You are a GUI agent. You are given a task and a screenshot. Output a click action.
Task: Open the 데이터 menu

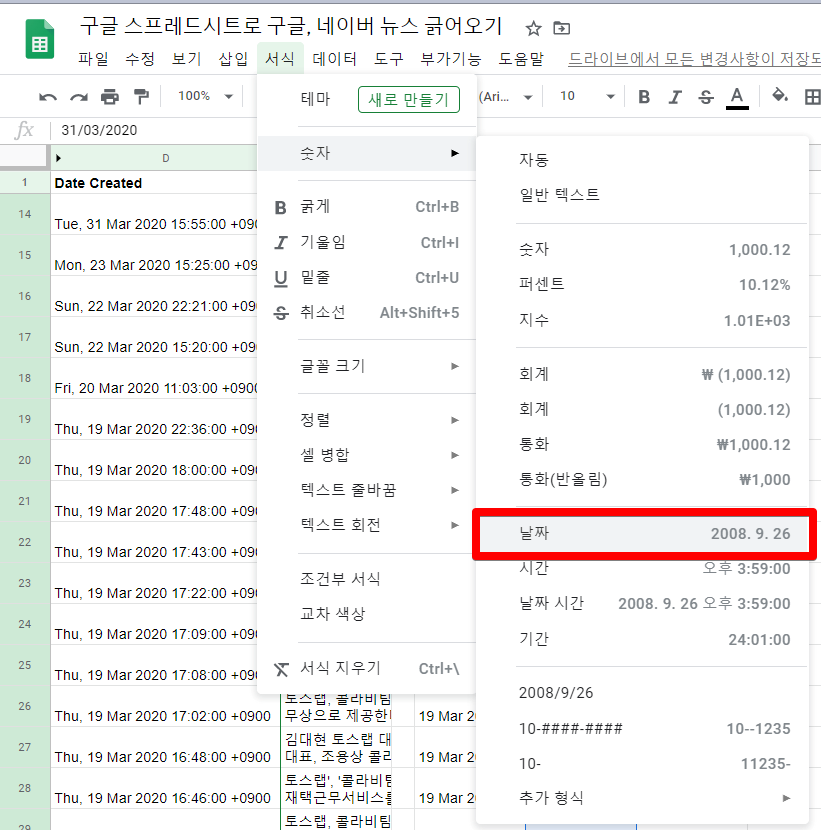tap(335, 59)
